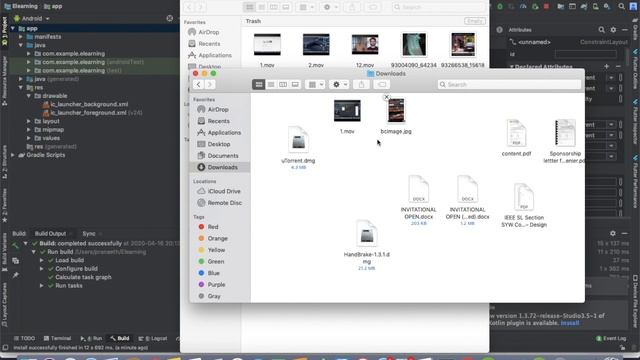
Task: Search attributes with magnifier icon in Attributes panel
Action: [x=601, y=30]
